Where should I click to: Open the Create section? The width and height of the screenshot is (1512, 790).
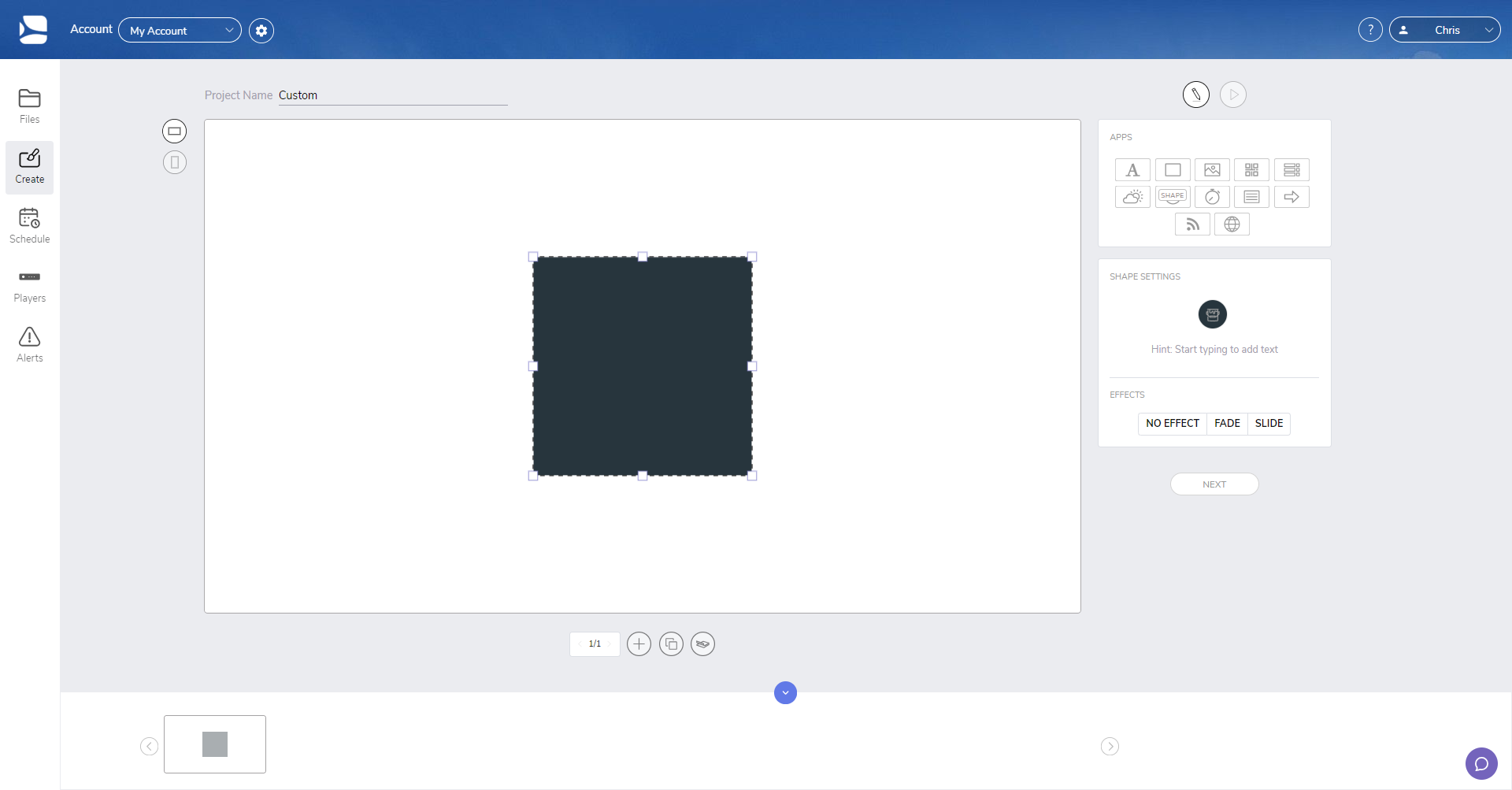[x=30, y=167]
